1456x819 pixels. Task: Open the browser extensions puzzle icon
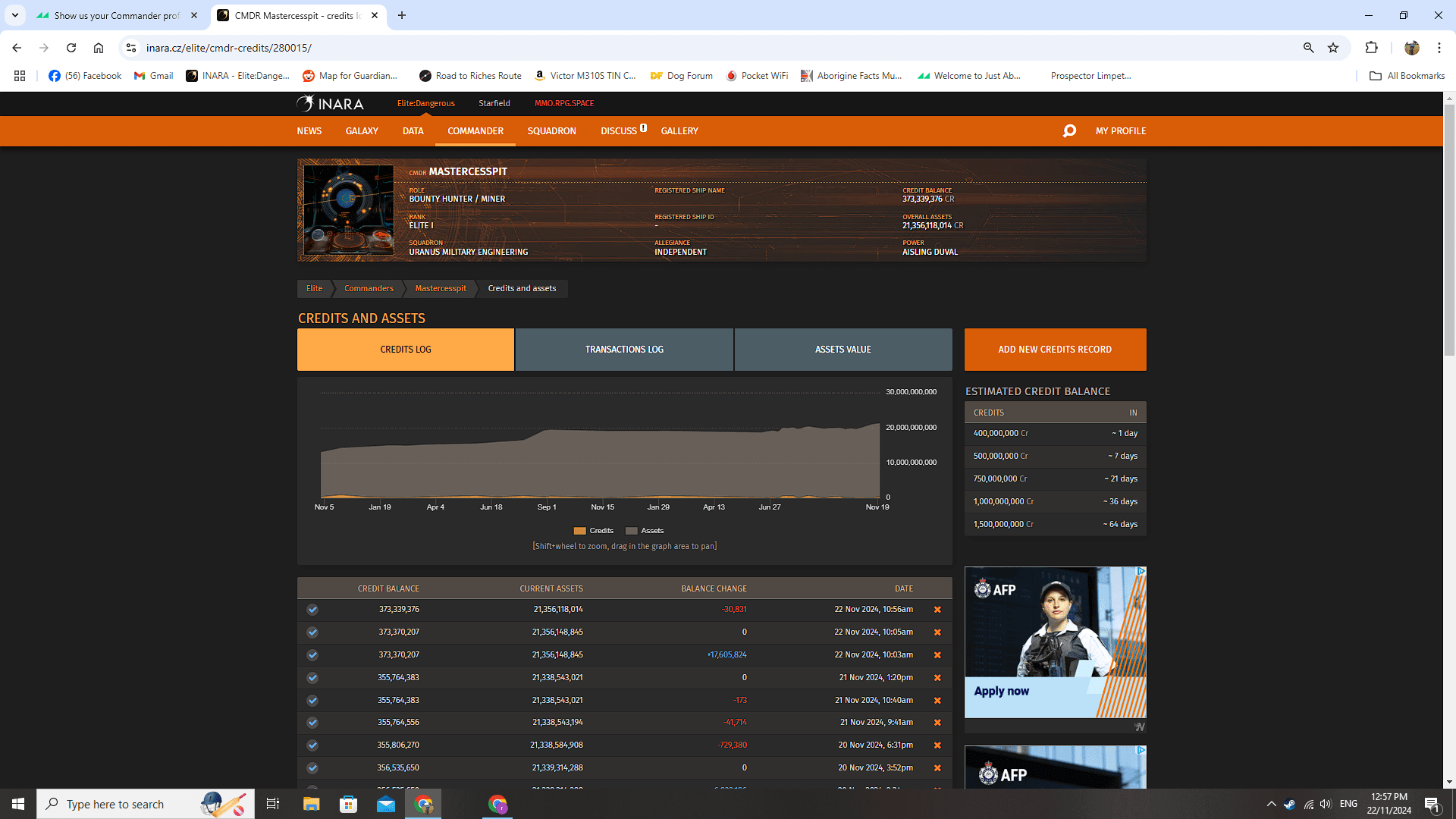pos(1371,48)
